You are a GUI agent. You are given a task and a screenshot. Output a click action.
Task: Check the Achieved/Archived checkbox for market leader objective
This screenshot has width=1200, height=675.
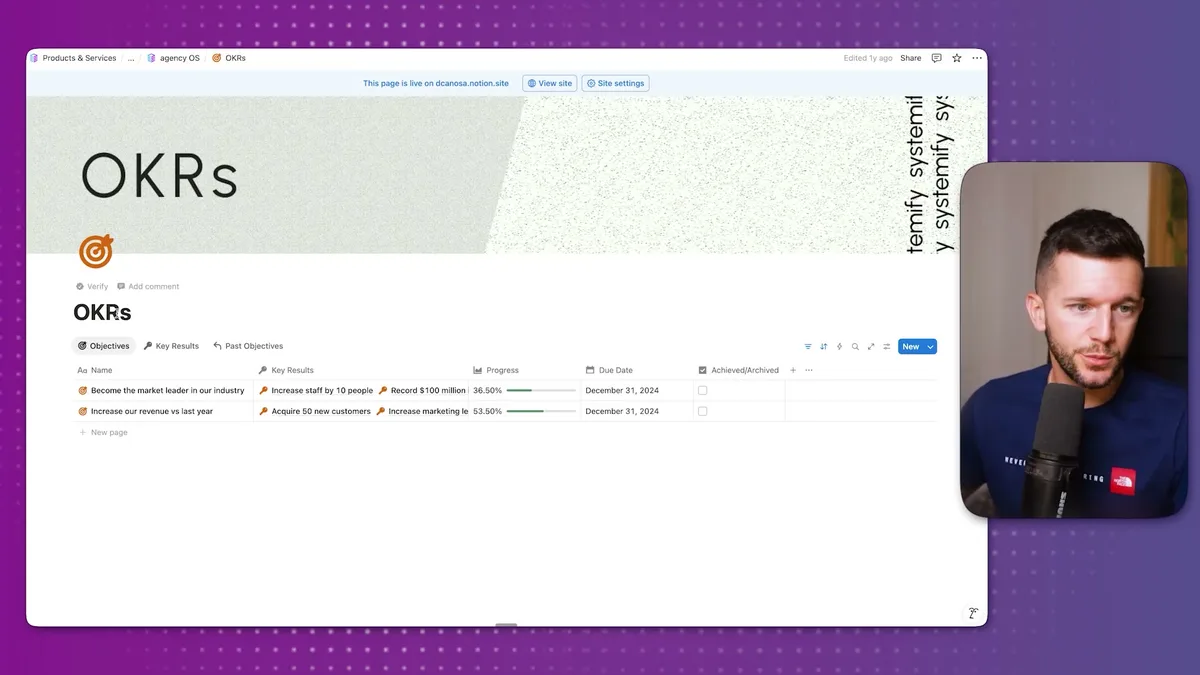(700, 390)
